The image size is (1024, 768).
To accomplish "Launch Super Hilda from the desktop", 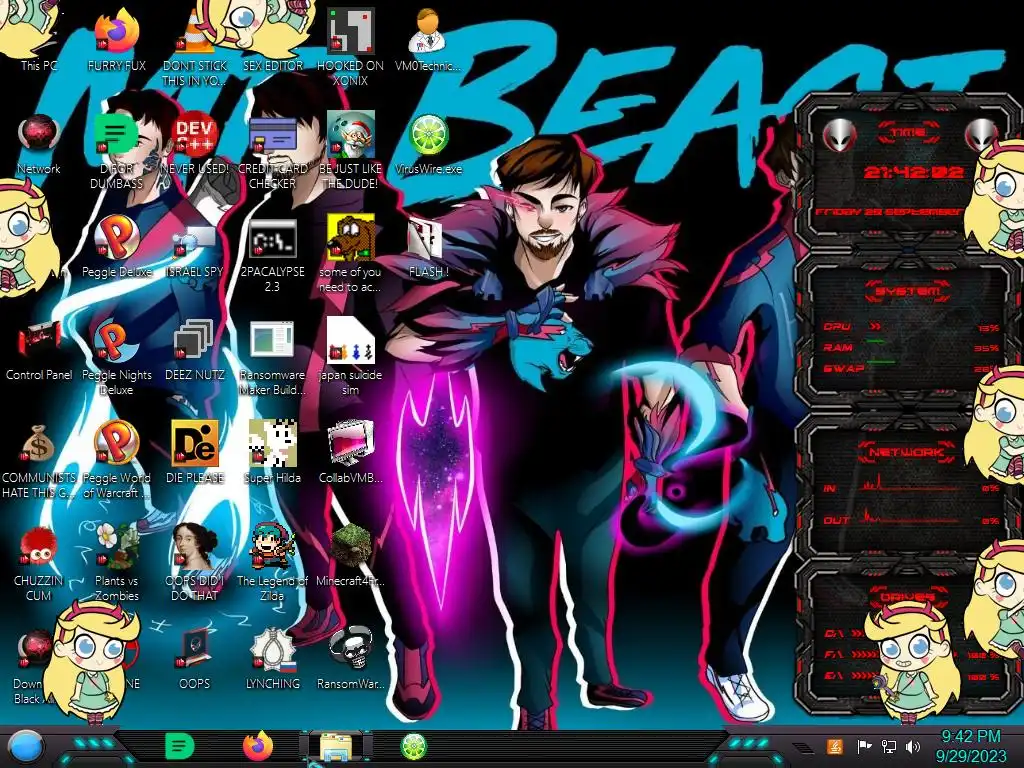I will pyautogui.click(x=273, y=452).
